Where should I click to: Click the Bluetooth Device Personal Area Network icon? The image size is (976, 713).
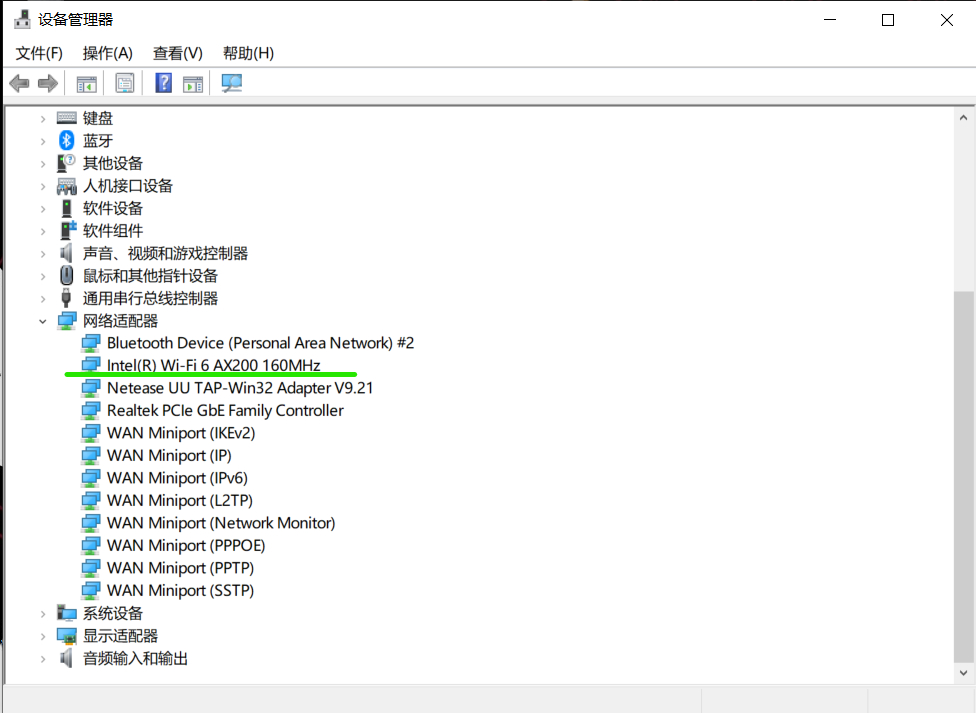pos(91,342)
